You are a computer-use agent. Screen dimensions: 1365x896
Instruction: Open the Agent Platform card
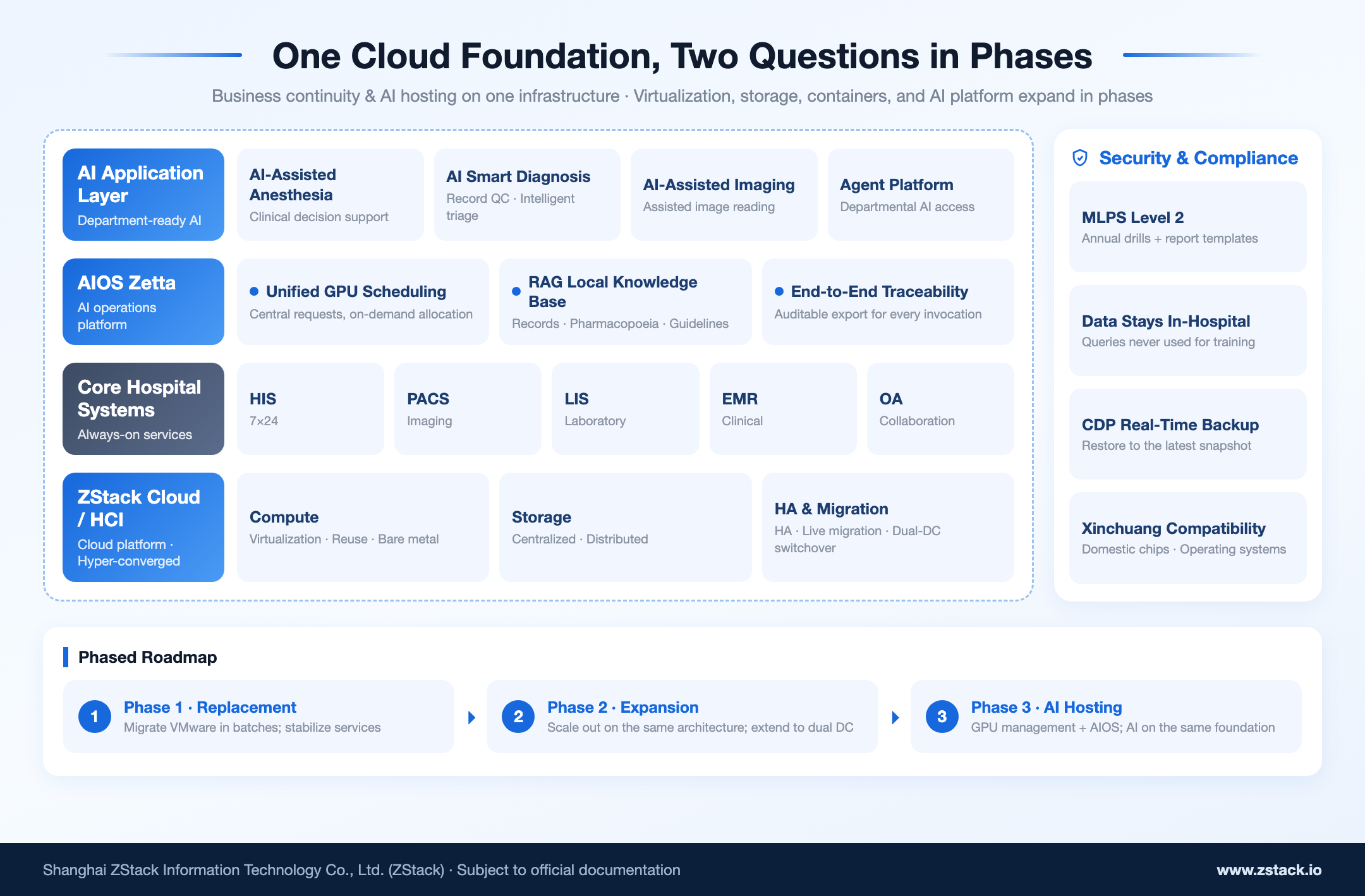(x=921, y=195)
